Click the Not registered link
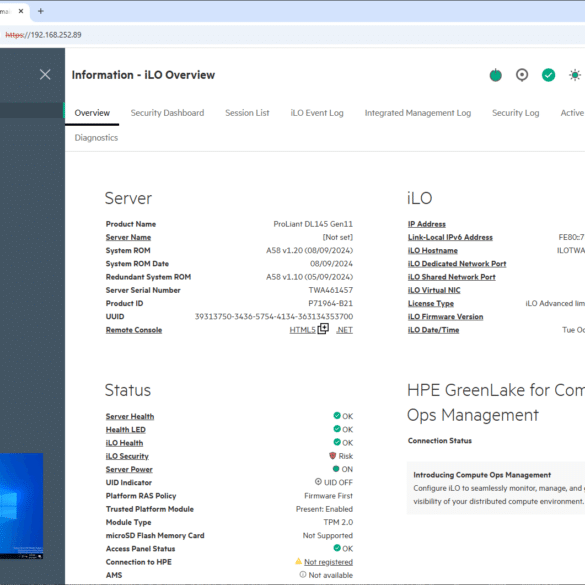 click(328, 562)
